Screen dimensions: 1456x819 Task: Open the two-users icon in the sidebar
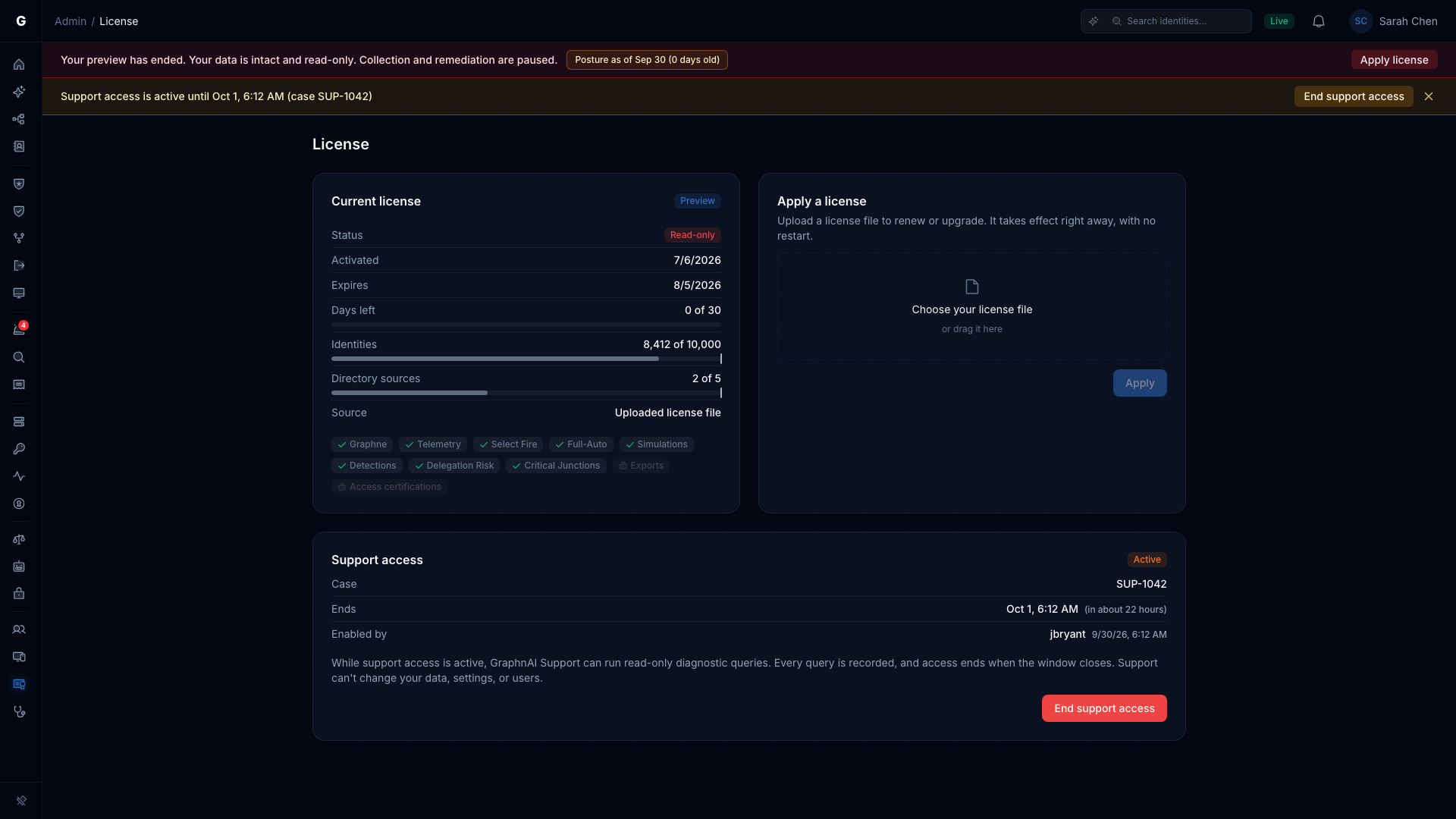(19, 629)
